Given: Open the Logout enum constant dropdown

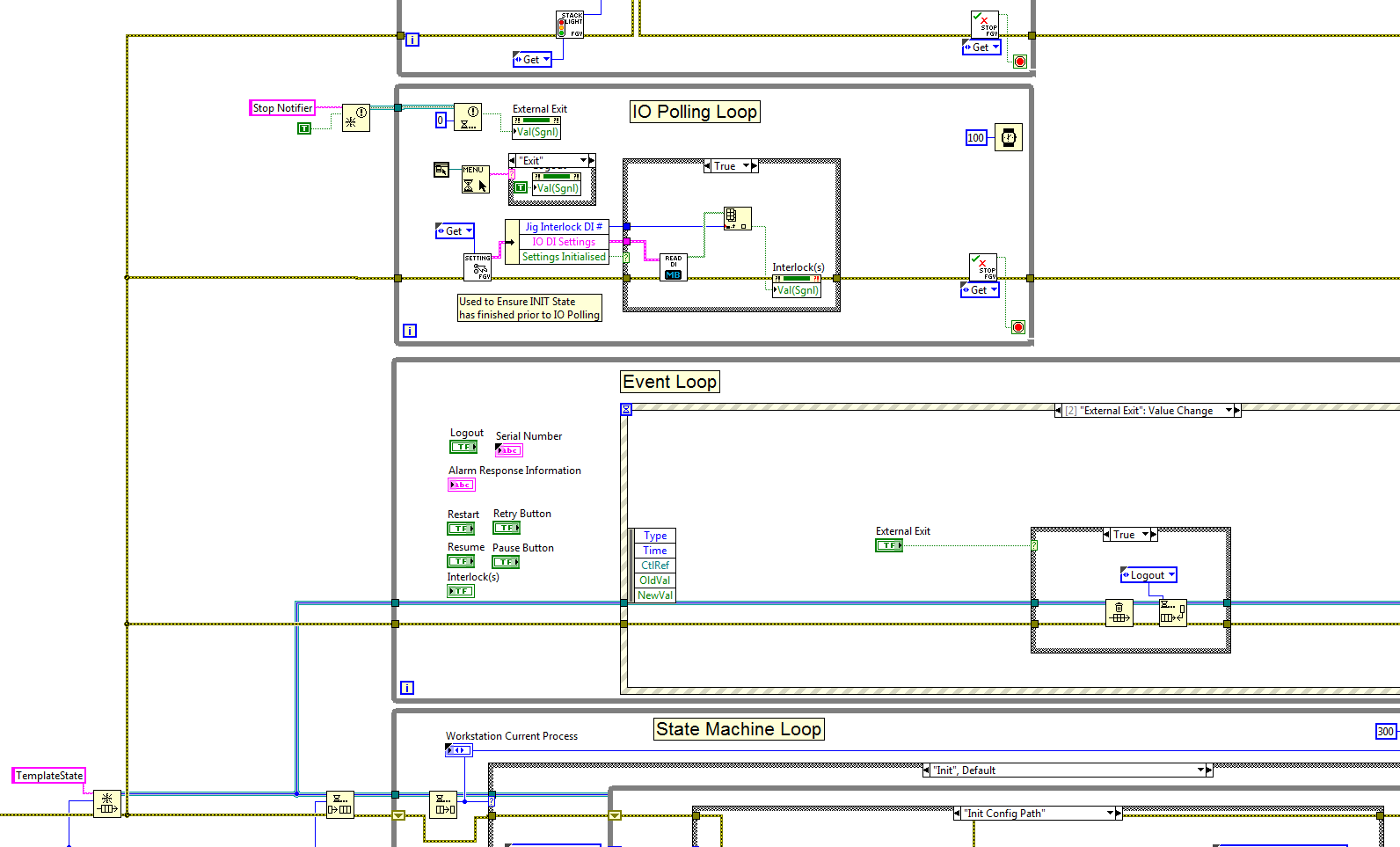Looking at the screenshot, I should [x=1171, y=575].
